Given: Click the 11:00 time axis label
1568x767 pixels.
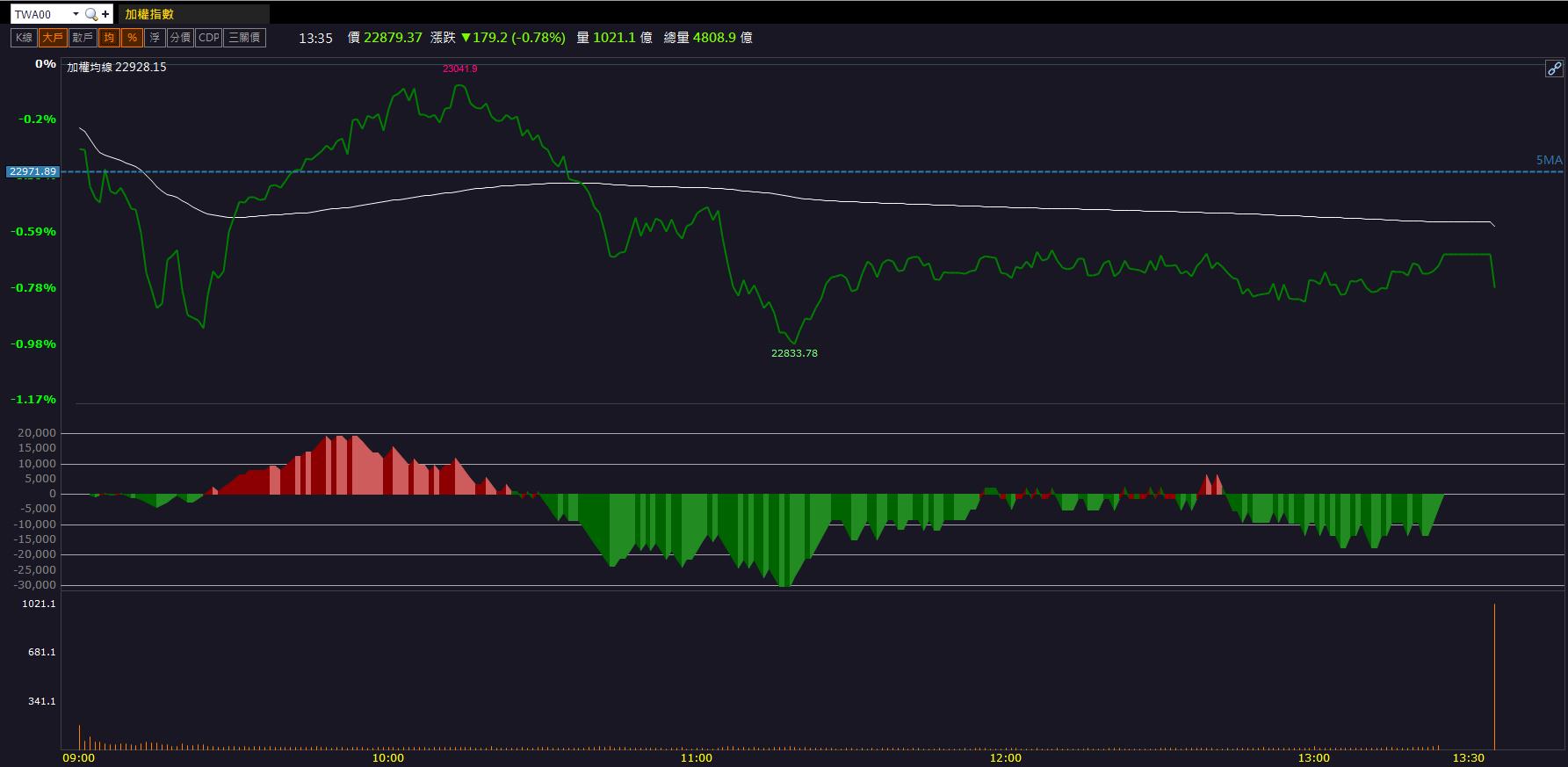Looking at the screenshot, I should tap(697, 757).
